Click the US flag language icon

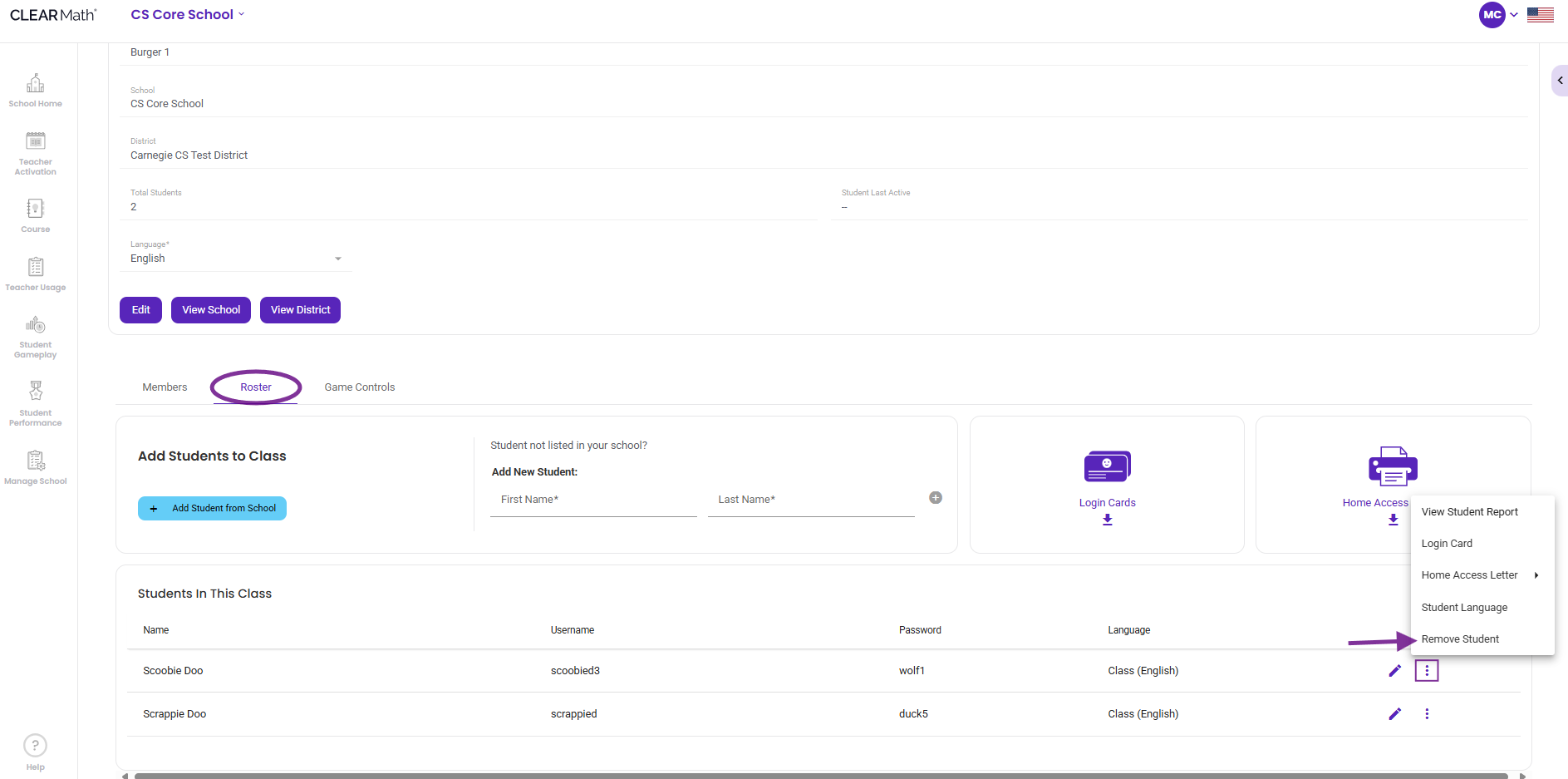click(x=1540, y=15)
